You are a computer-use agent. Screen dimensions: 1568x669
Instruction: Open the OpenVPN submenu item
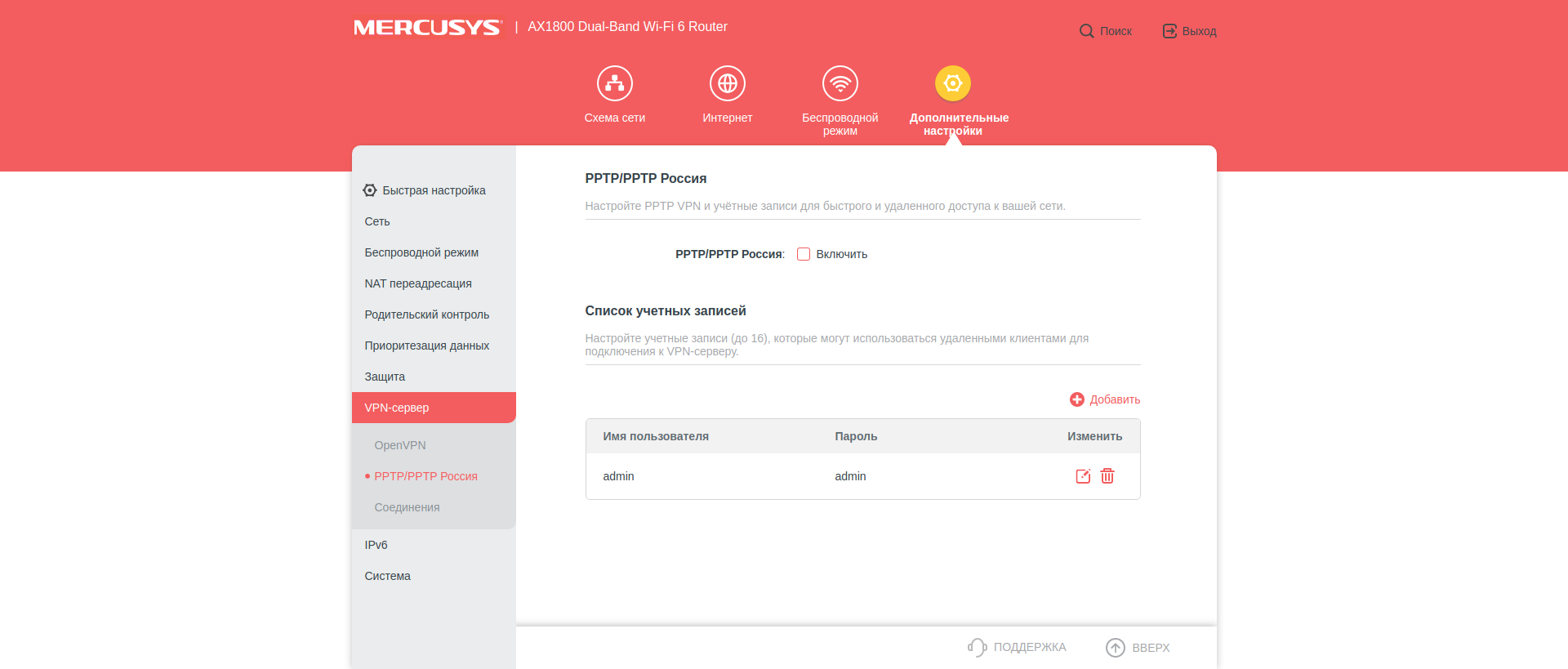pos(400,445)
